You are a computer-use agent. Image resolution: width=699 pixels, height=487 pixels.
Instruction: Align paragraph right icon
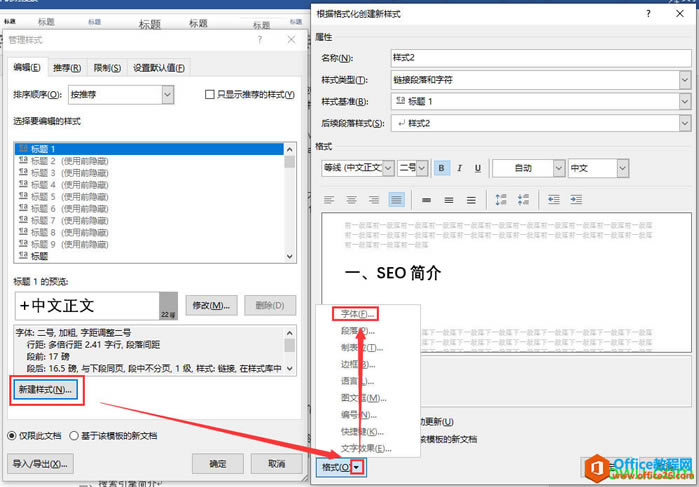(374, 200)
